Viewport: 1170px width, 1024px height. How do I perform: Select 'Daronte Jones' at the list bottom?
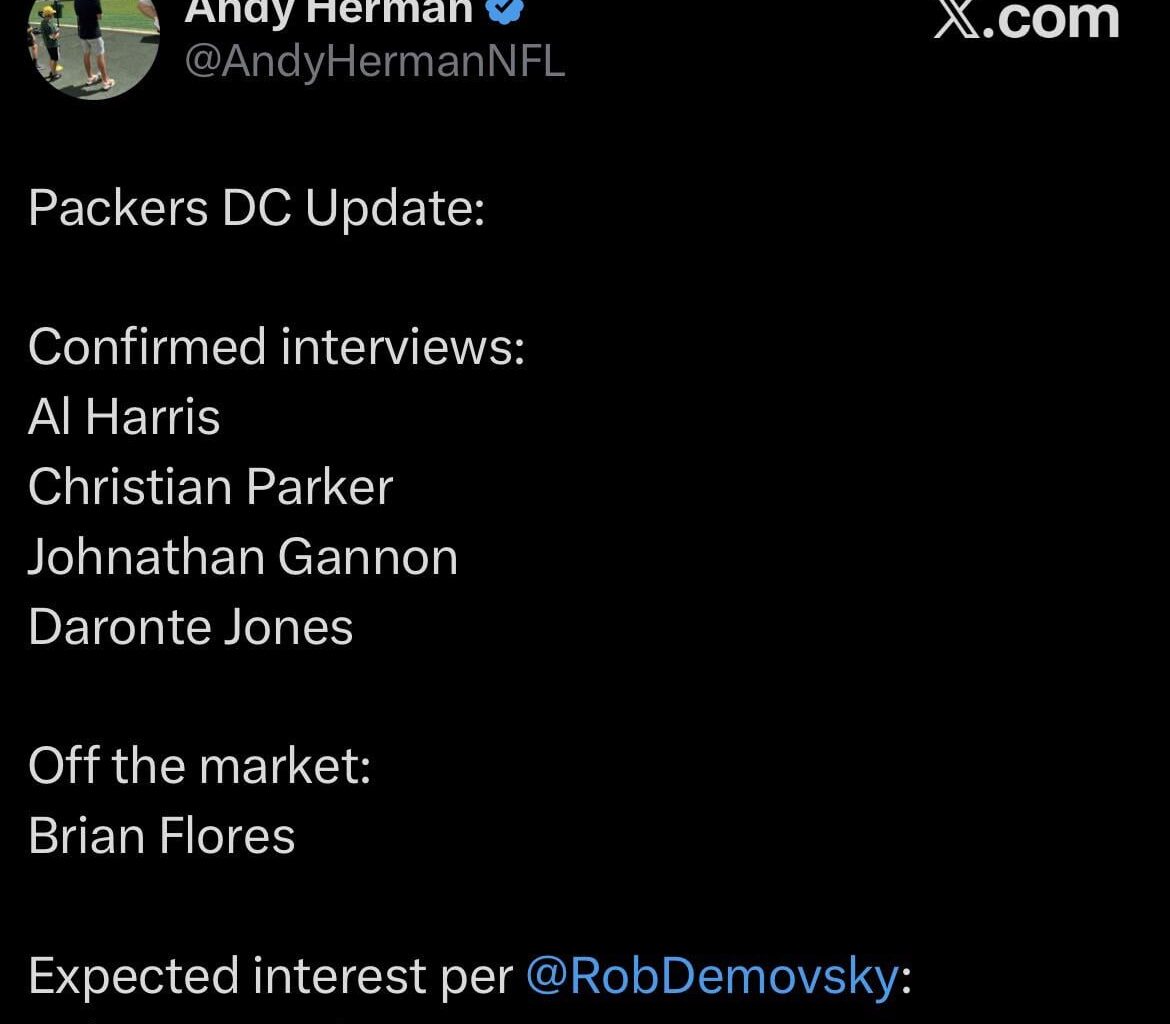click(x=190, y=627)
